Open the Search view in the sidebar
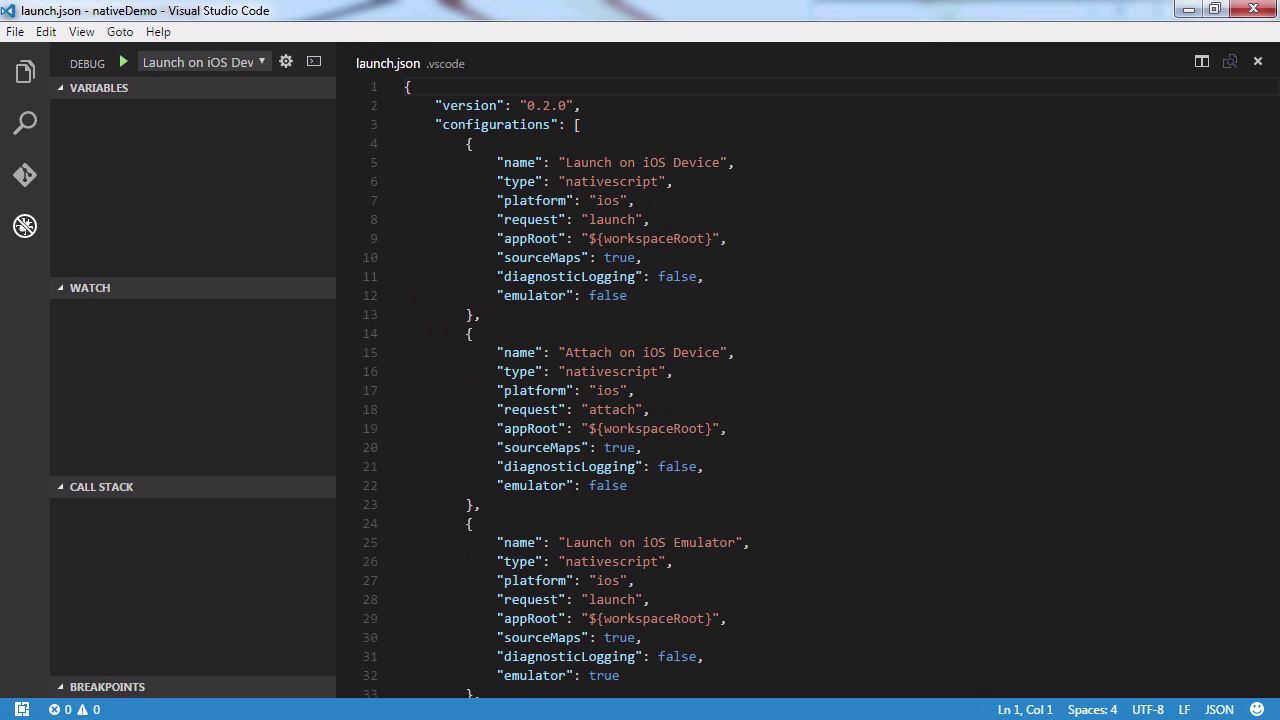This screenshot has width=1280, height=720. click(x=25, y=123)
